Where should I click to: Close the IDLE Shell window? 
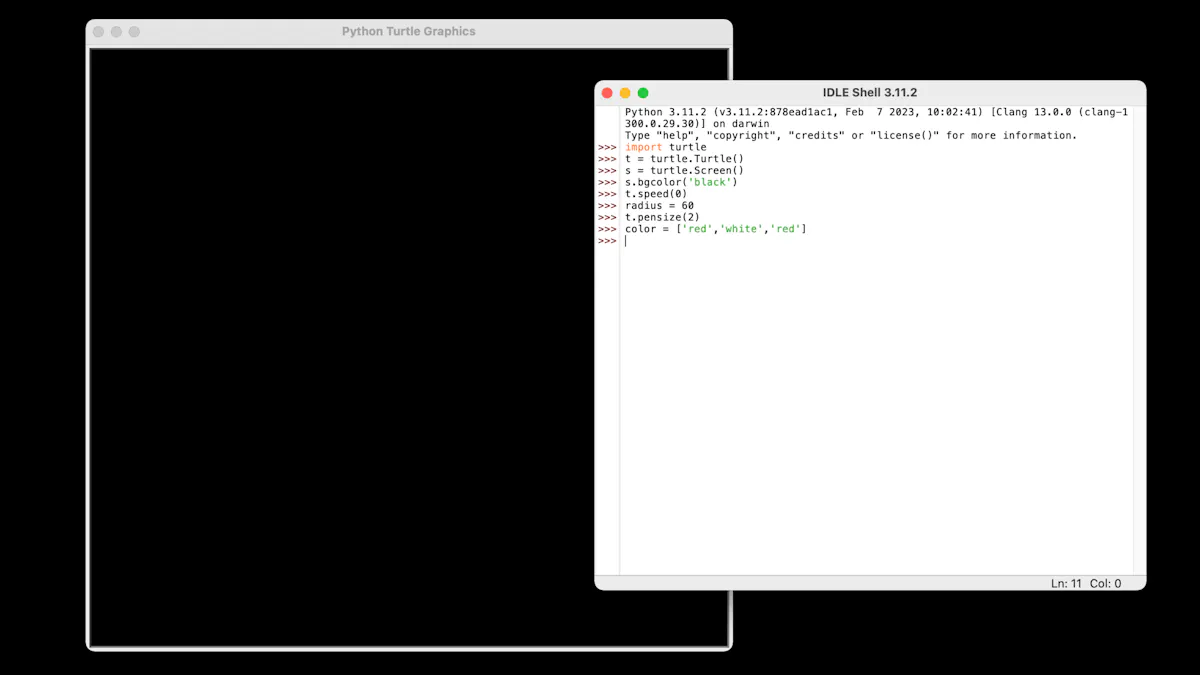coord(607,93)
